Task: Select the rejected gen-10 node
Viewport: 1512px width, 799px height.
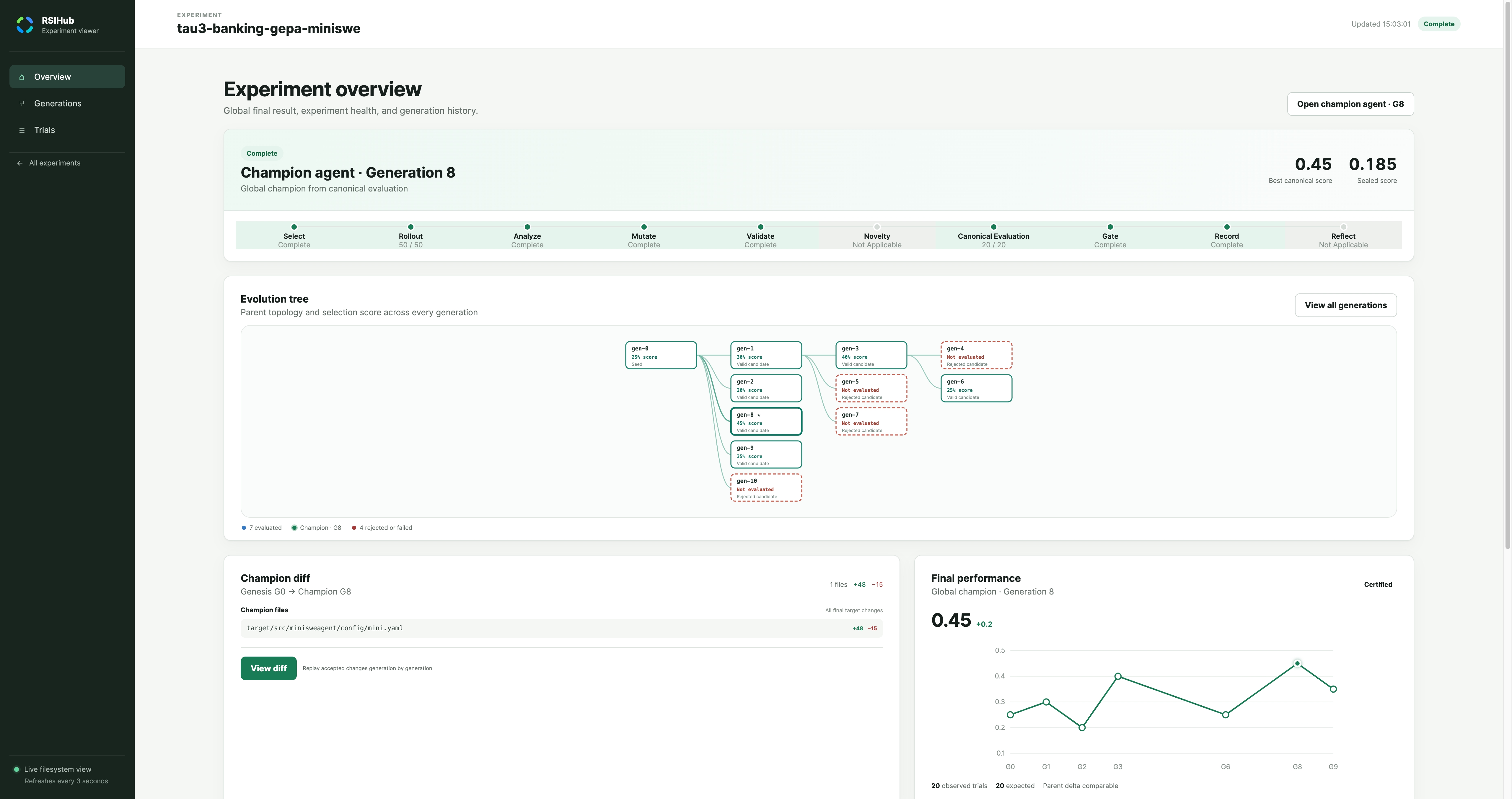Action: coord(766,488)
